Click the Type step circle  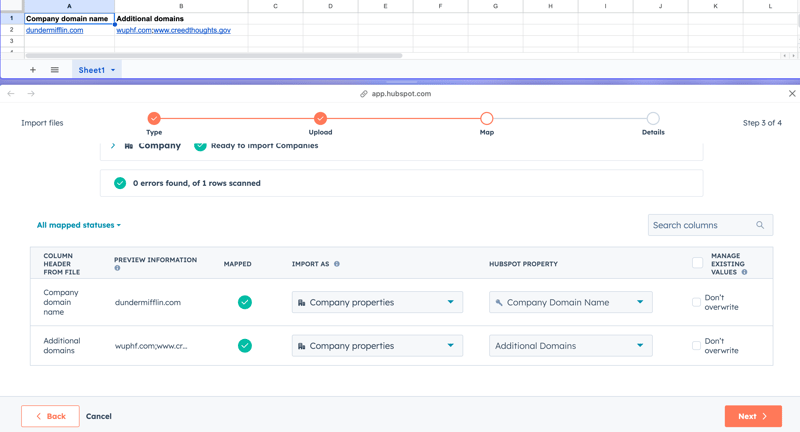(154, 118)
